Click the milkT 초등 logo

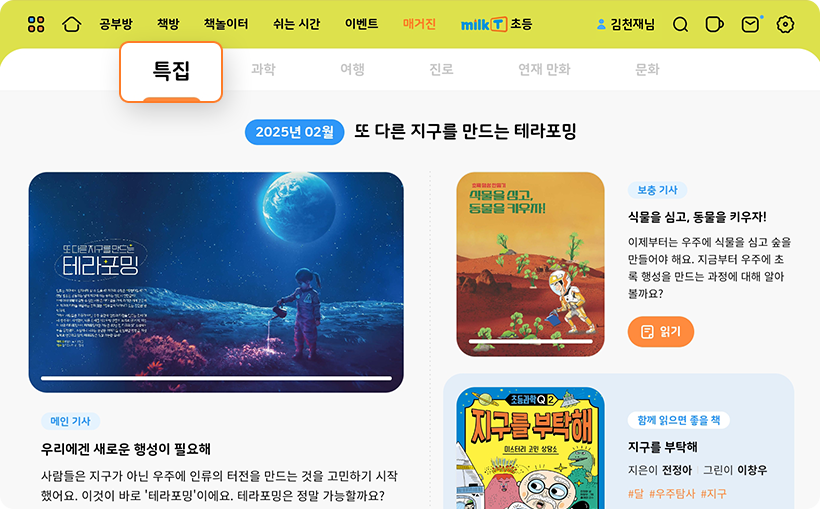click(x=496, y=24)
